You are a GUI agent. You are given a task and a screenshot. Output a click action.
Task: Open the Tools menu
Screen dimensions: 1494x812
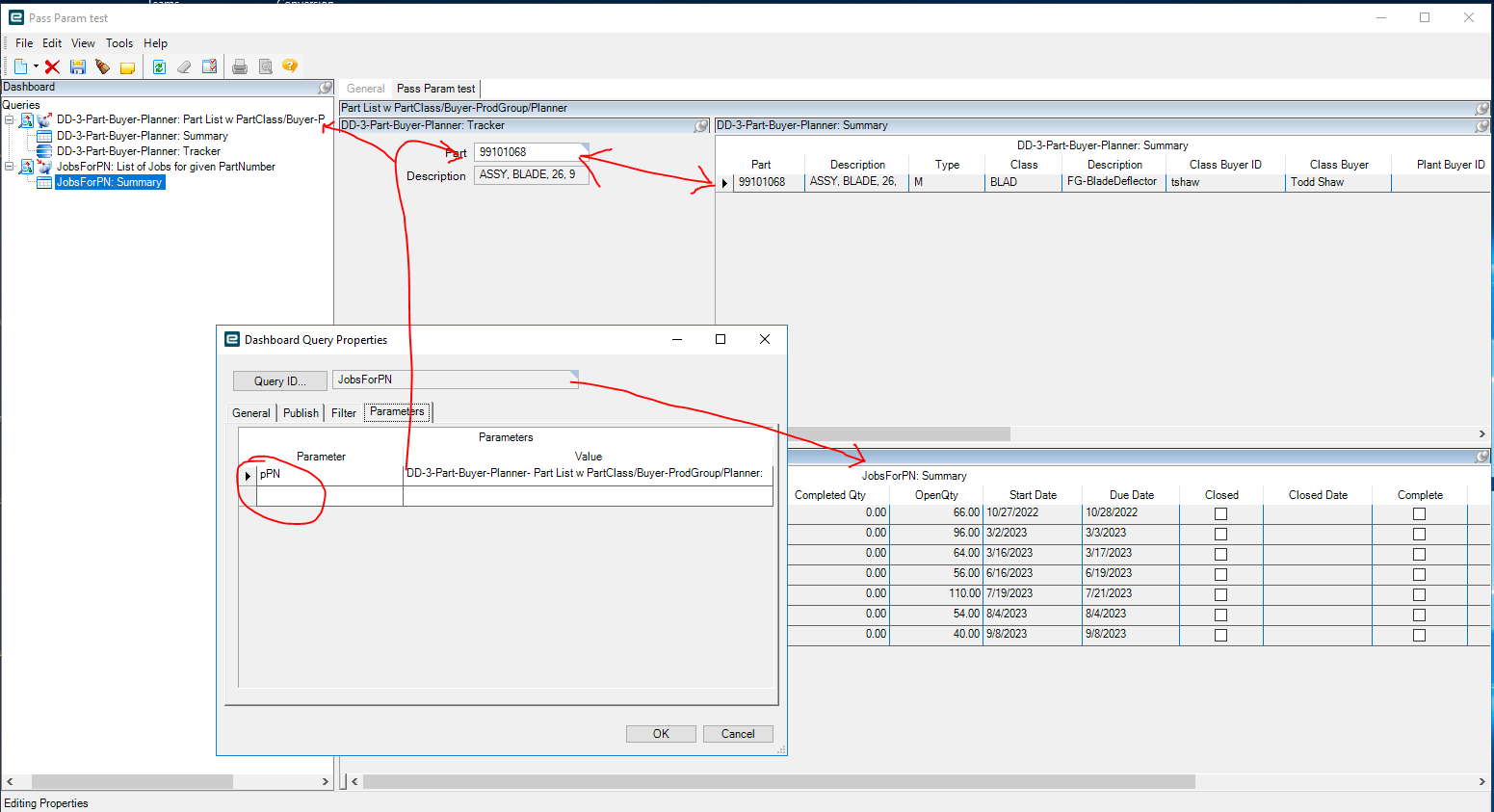coord(119,43)
